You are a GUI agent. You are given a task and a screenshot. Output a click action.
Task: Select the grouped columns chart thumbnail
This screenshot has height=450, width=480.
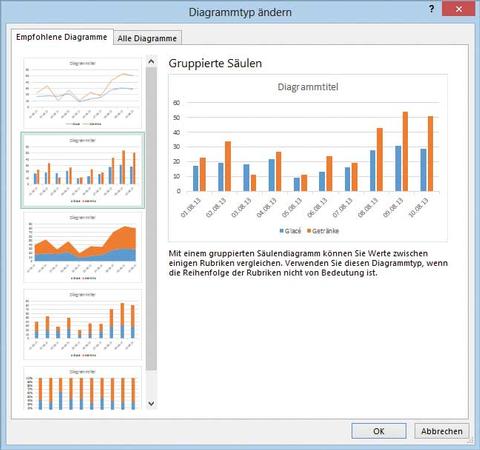point(82,170)
